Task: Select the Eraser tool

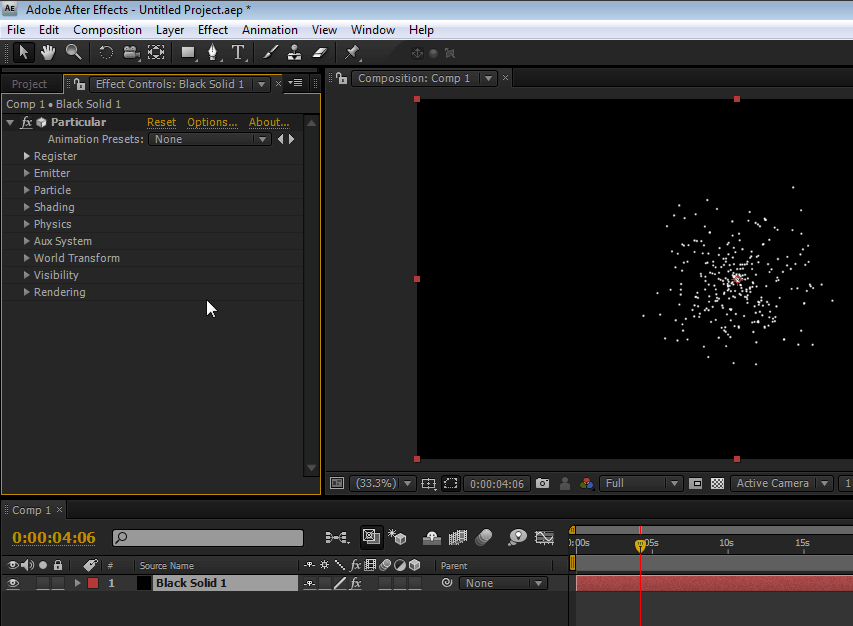Action: point(320,53)
